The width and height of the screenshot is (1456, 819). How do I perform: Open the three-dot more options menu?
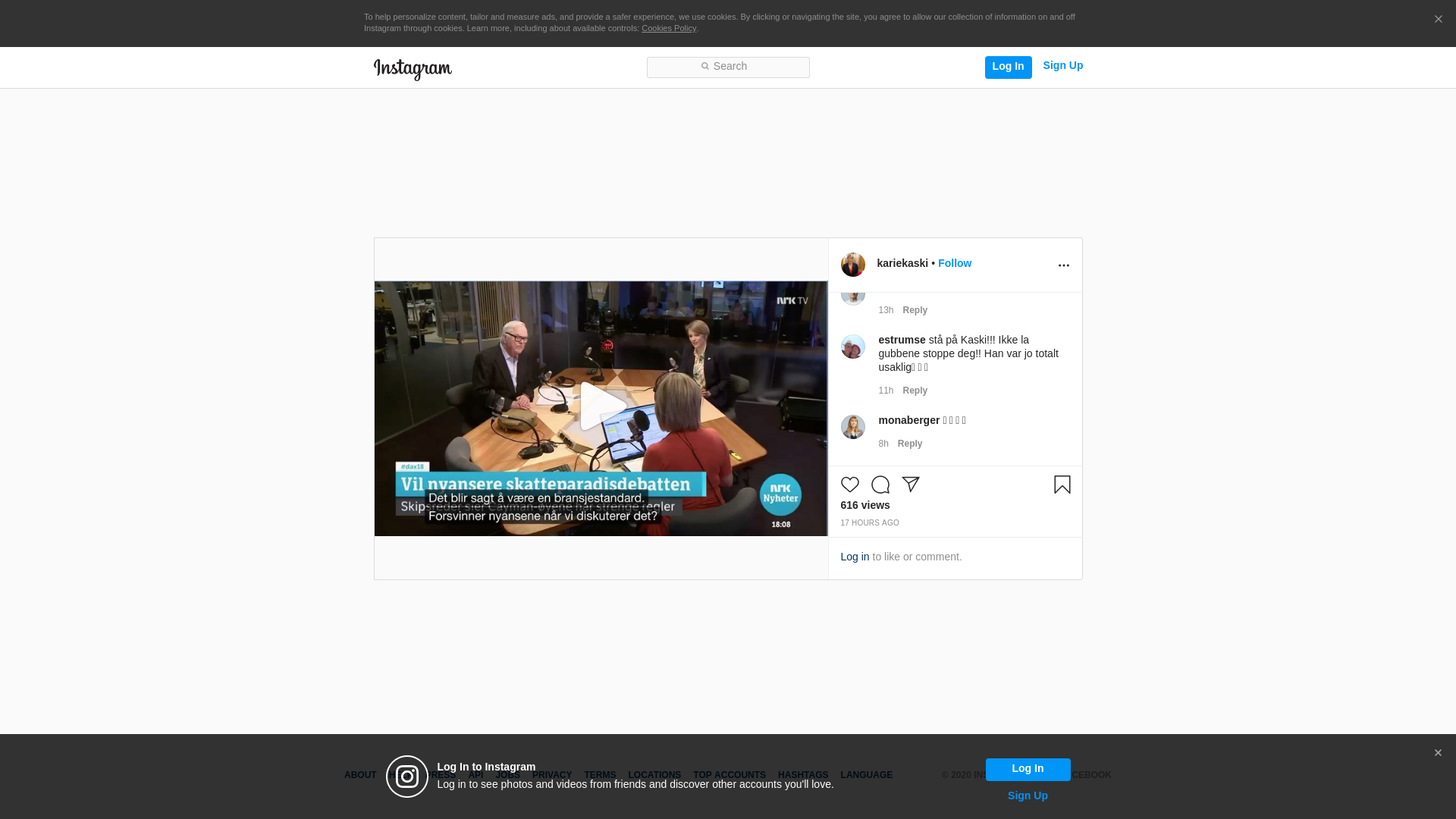pyautogui.click(x=1063, y=265)
